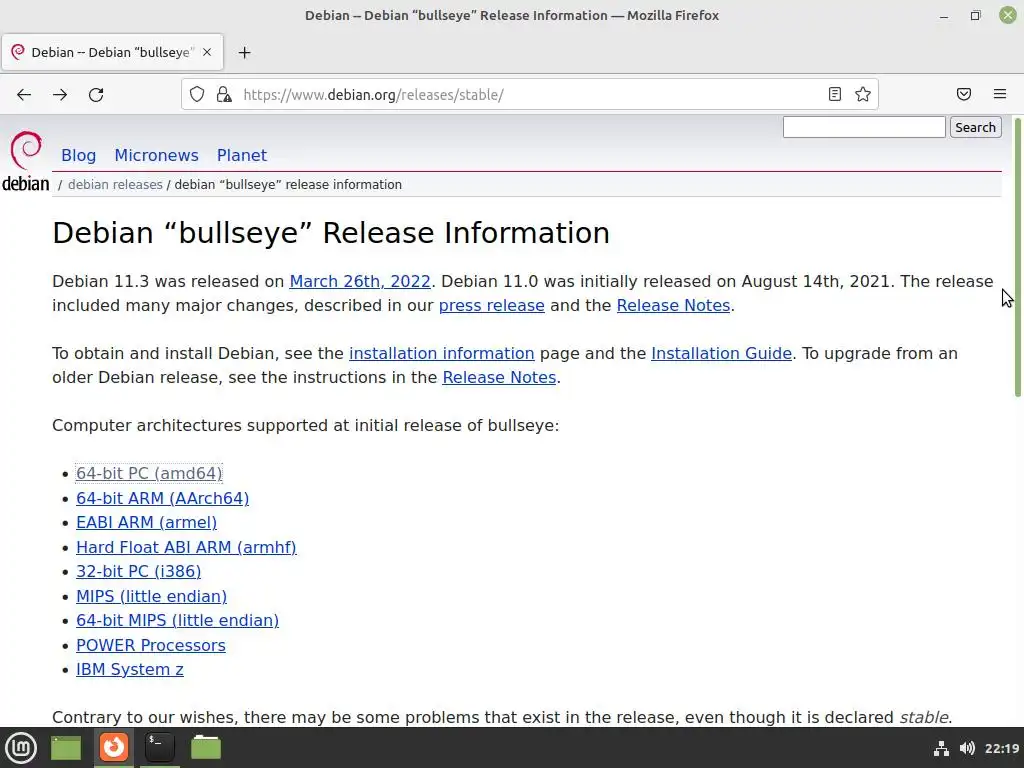View site security via padlock icon

(224, 95)
